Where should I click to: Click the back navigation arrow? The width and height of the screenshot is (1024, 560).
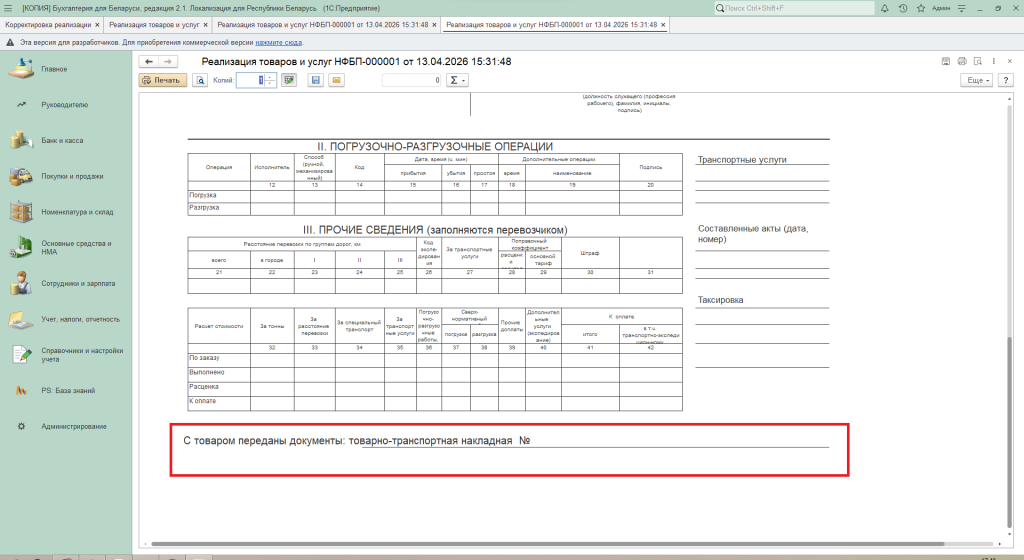click(x=150, y=62)
